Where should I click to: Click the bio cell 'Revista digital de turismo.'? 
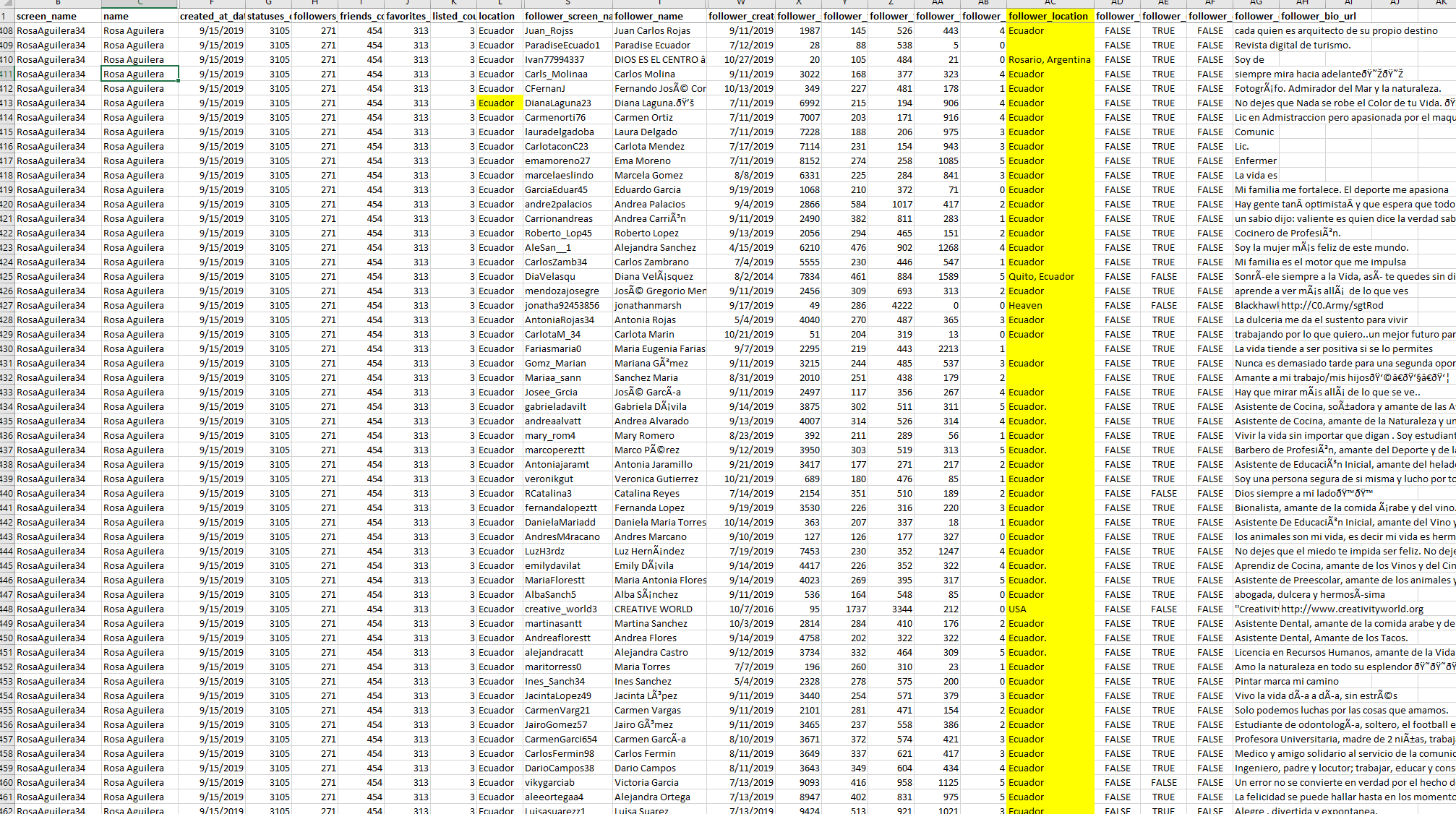(1293, 45)
